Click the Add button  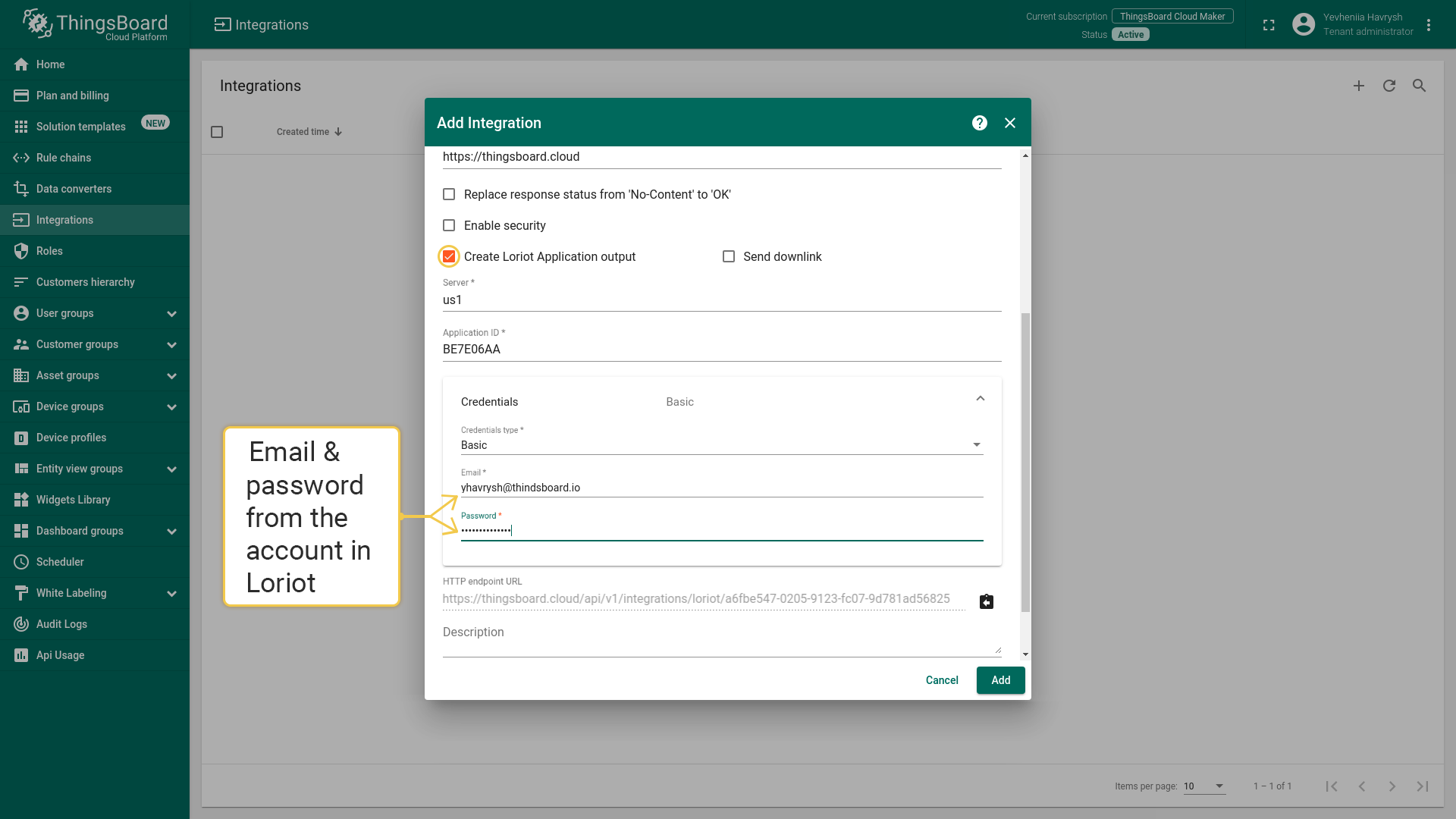[1000, 680]
